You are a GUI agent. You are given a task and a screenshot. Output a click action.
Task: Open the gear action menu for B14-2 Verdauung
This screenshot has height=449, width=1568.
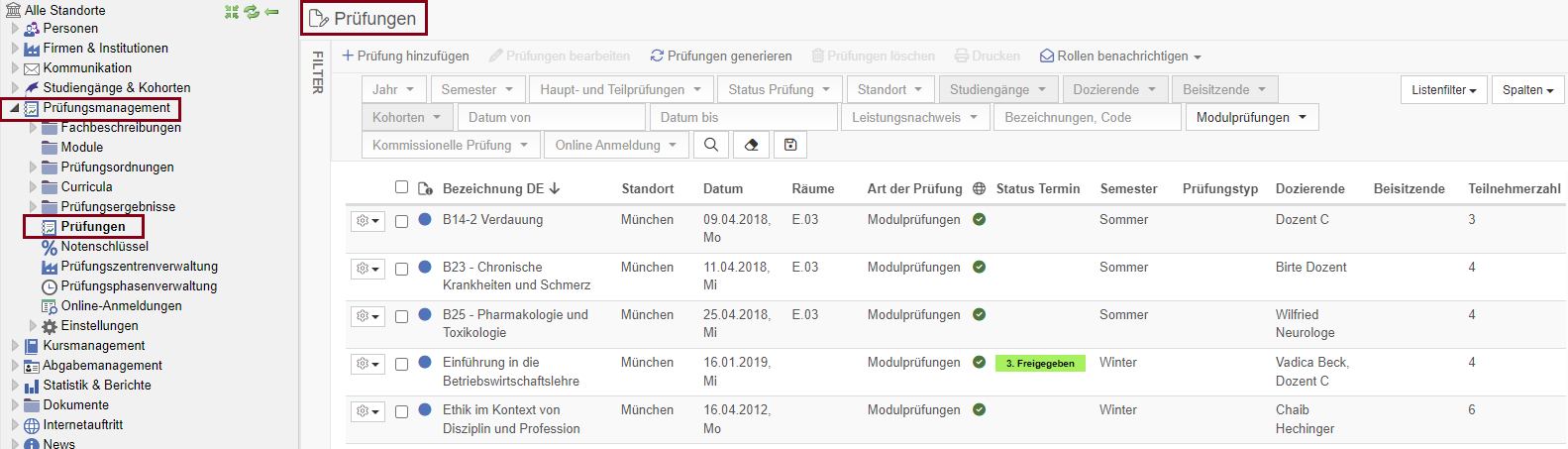click(367, 220)
